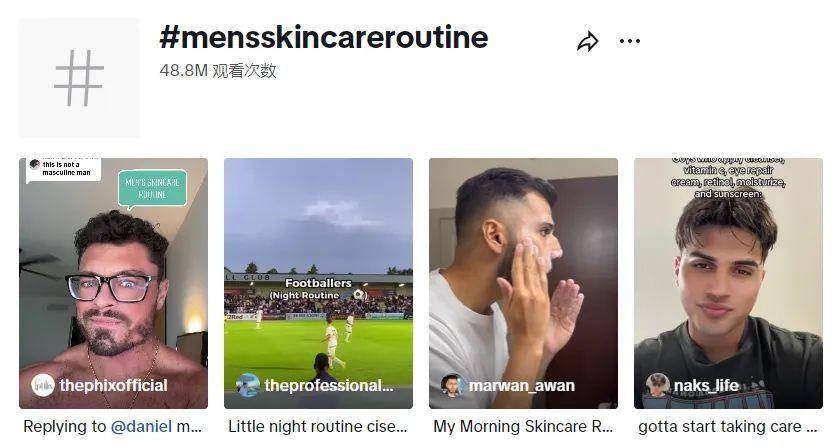Click marwan_awan profile avatar

(452, 386)
